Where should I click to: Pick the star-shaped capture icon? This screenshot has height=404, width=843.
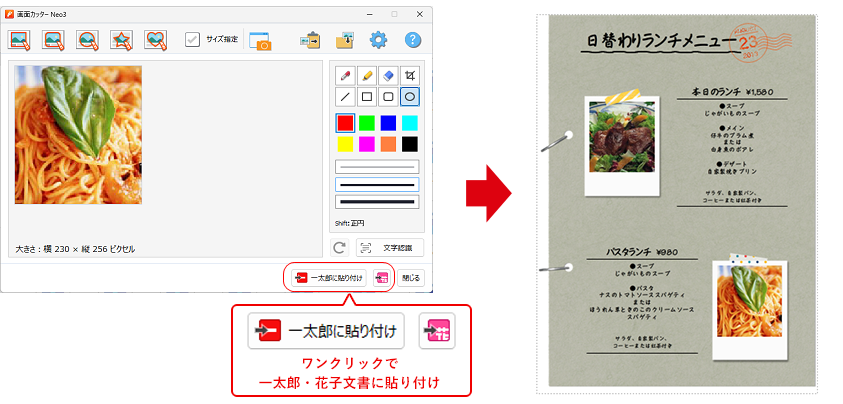pos(121,40)
